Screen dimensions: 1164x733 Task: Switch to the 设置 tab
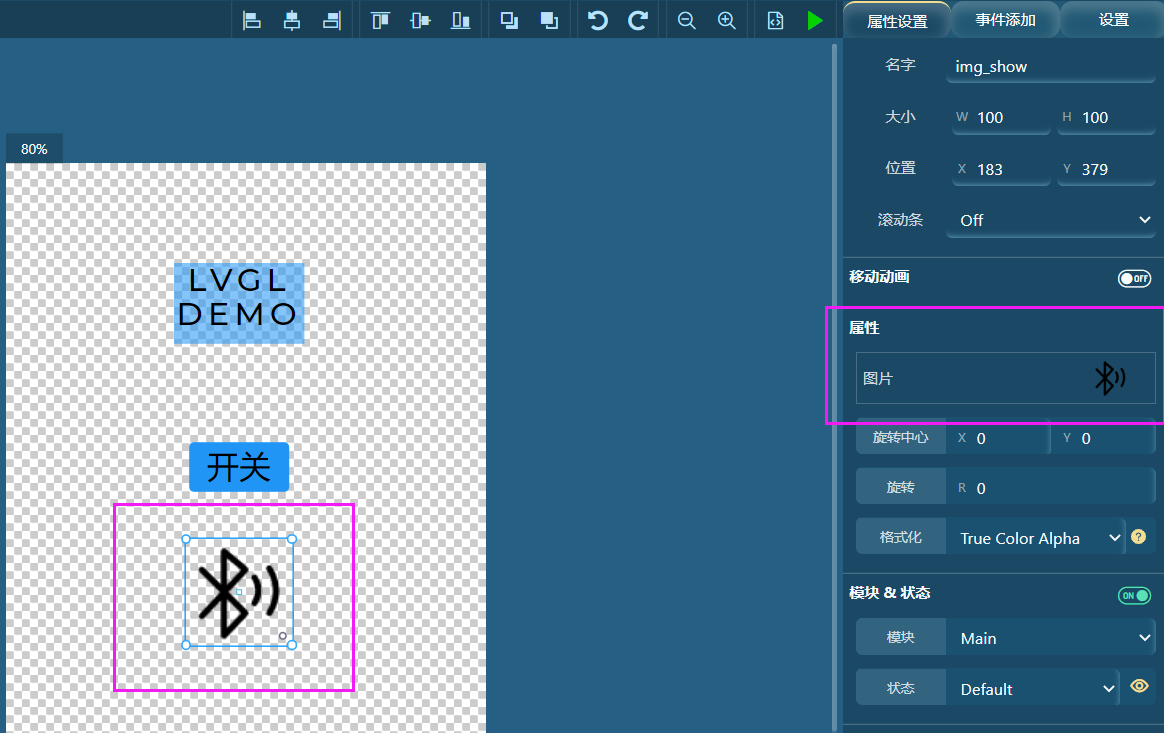[x=1113, y=20]
